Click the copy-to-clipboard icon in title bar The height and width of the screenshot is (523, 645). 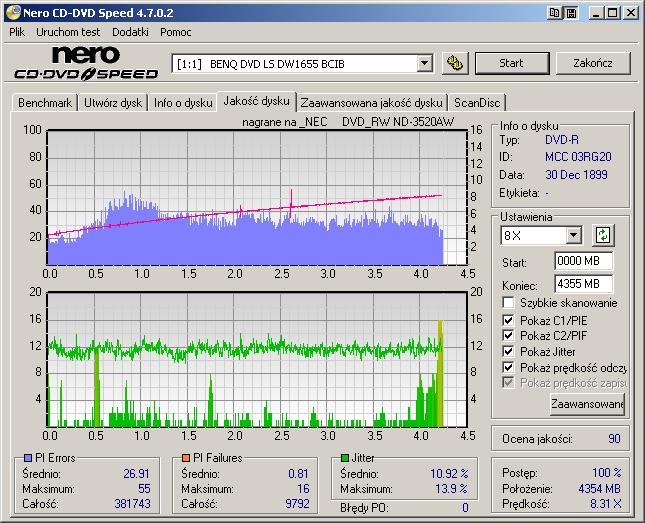(x=554, y=13)
